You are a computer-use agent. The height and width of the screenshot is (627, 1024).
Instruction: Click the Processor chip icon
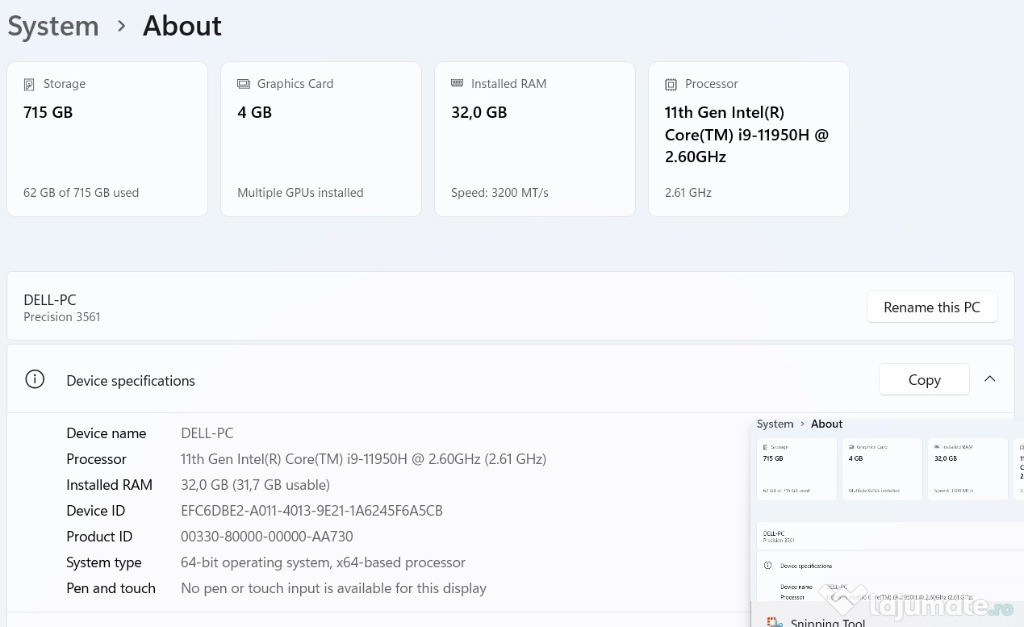coord(671,84)
